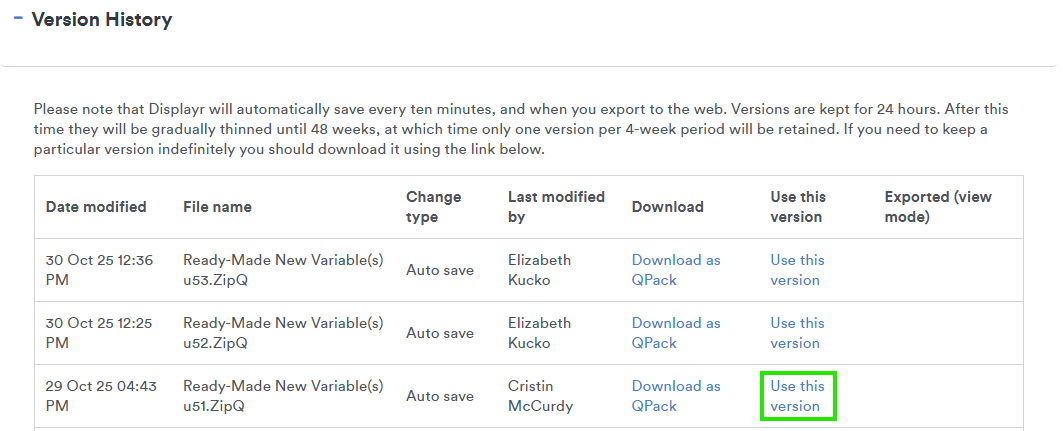Download u53 version as QPack
Viewport: 1063px width, 431px height.
pos(675,270)
